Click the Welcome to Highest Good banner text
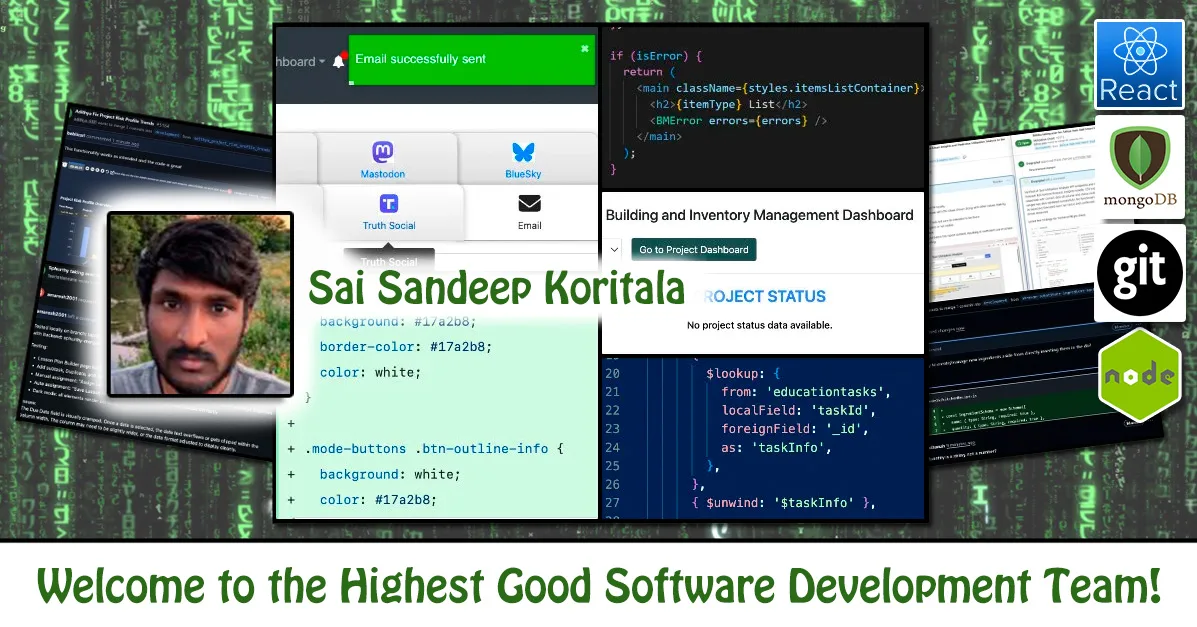Screen dimensions: 1197x627 coord(598,587)
